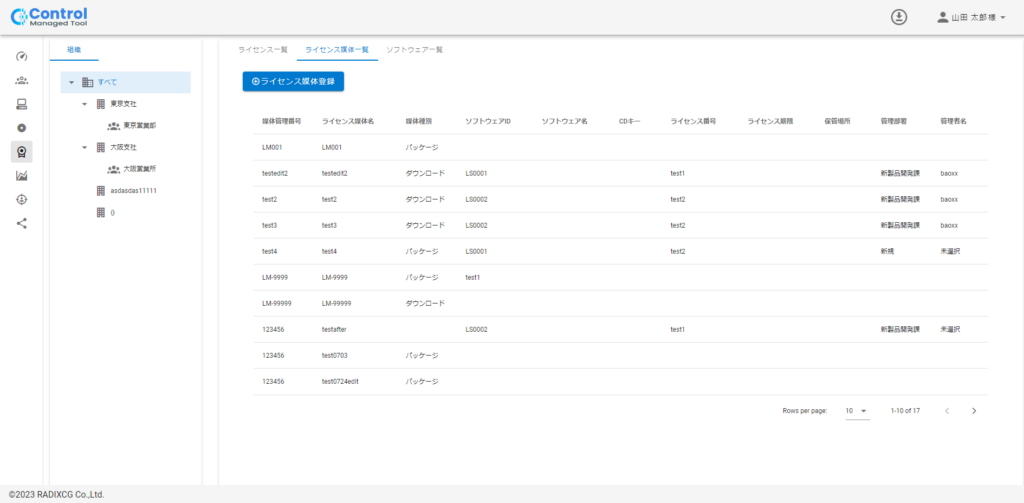This screenshot has height=503, width=1024.
Task: Select 大阪支社 in organization tree
Action: click(125, 147)
